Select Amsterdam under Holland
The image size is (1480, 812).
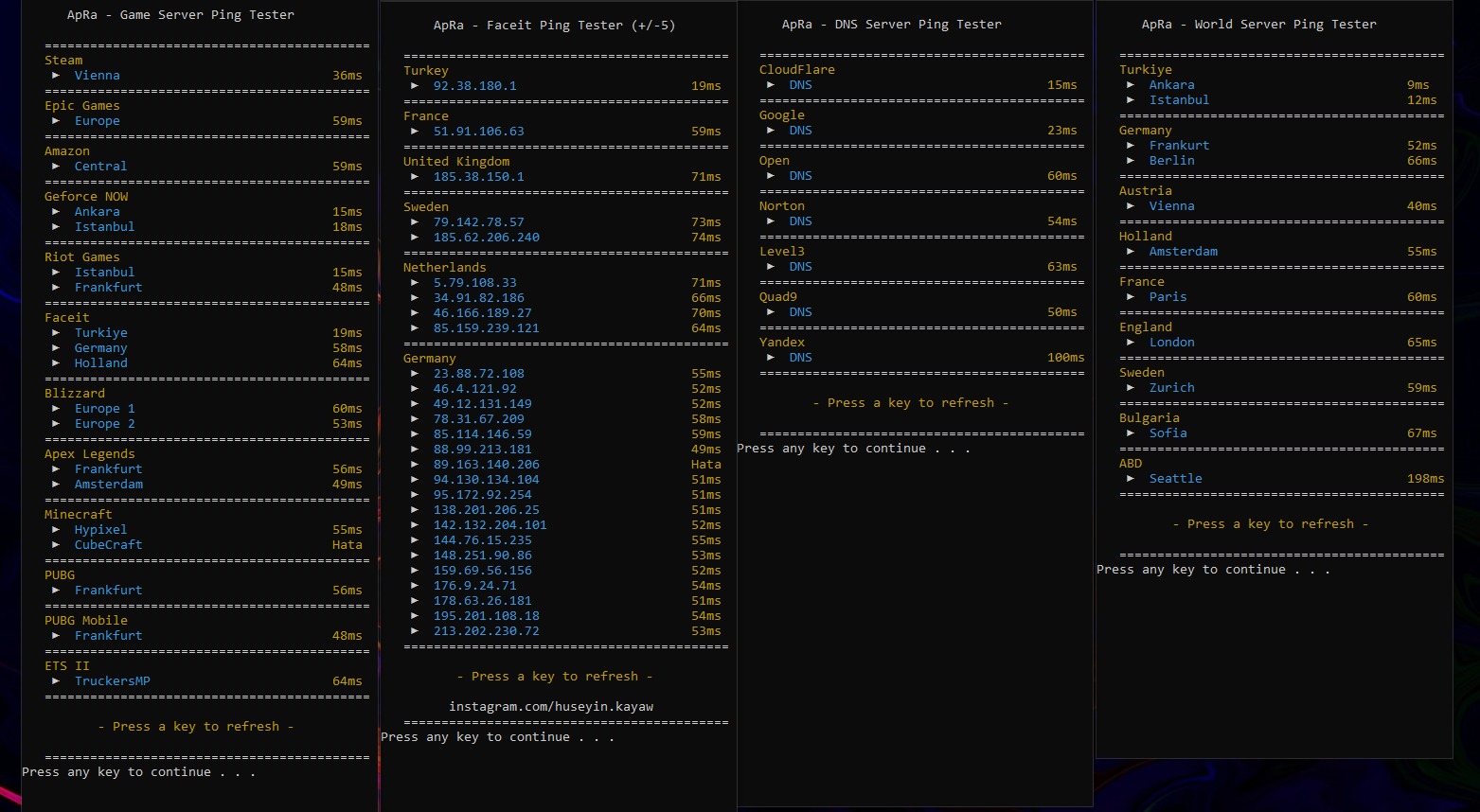point(1184,252)
